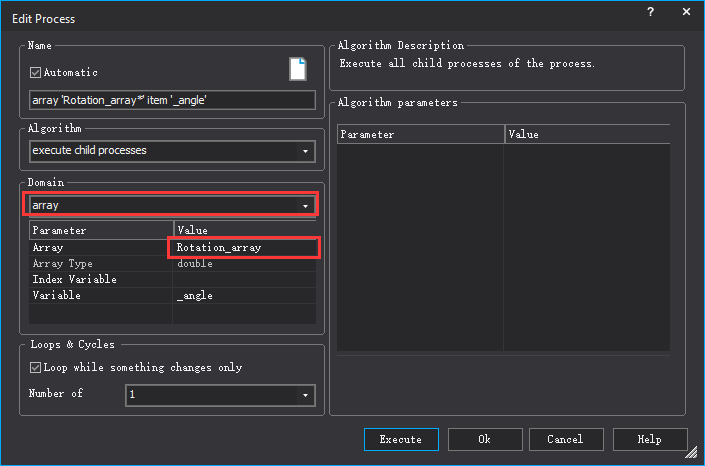The image size is (705, 466).
Task: Open Help for this dialog
Action: click(x=649, y=439)
